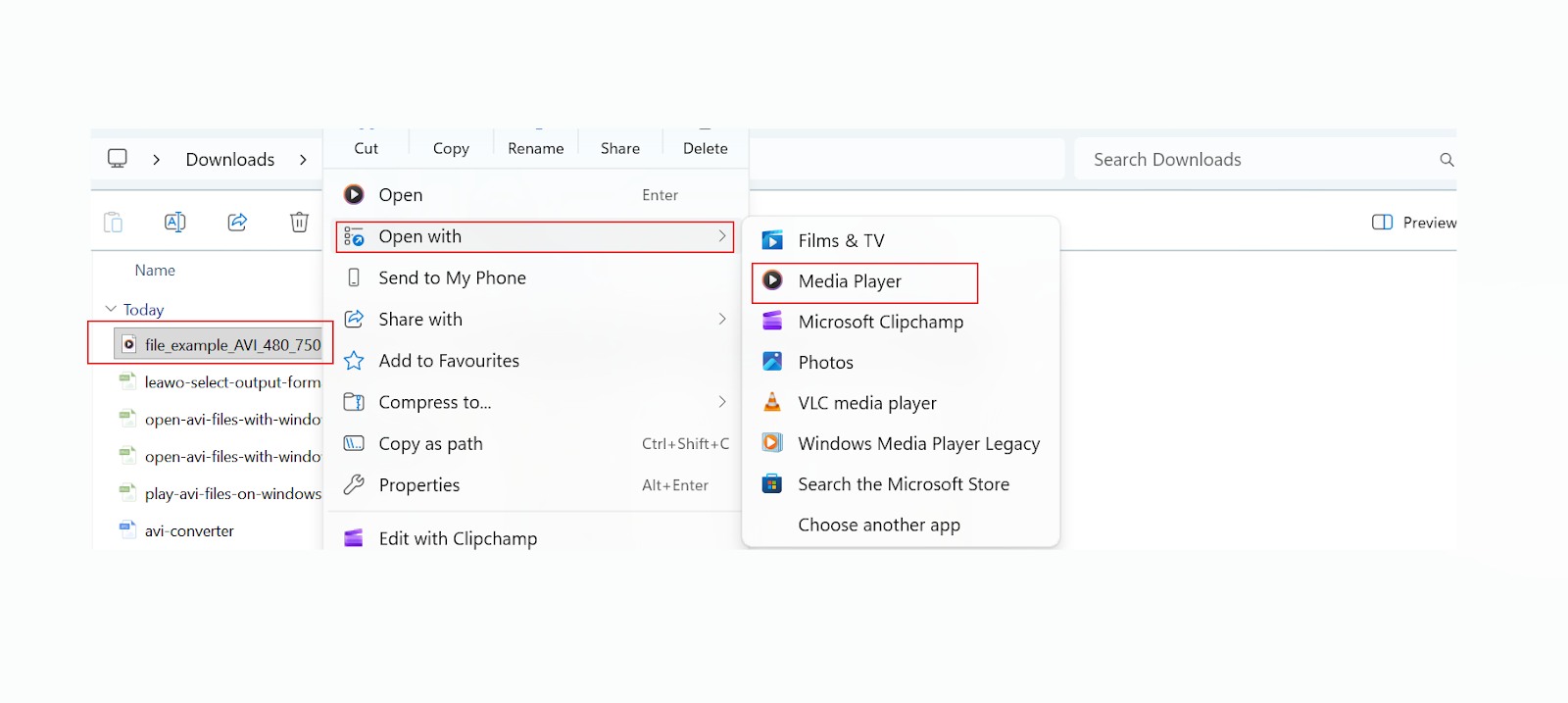Toggle the Preview pane button
This screenshot has height=703, width=1568.
pos(1414,223)
